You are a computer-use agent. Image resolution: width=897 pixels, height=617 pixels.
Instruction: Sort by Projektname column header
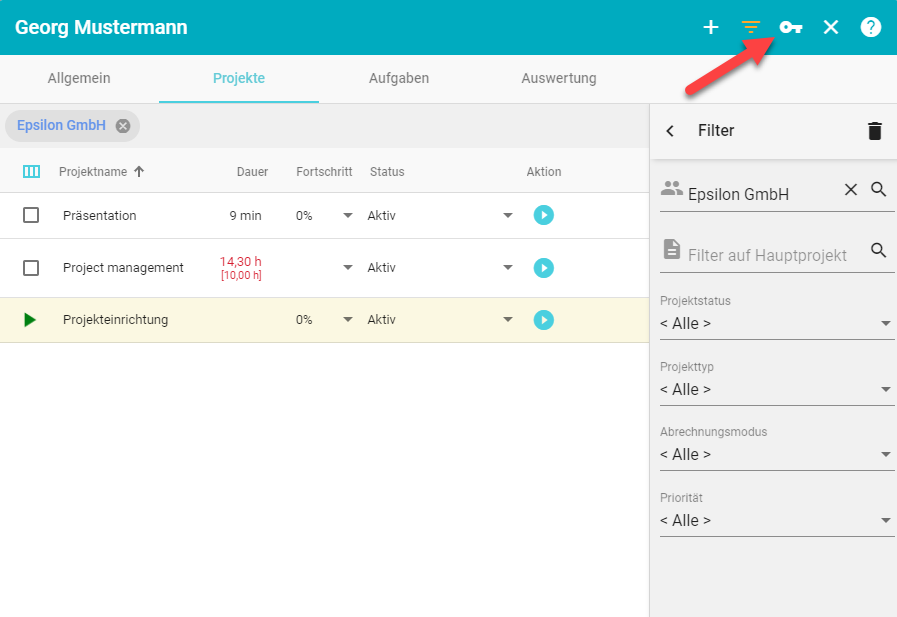tap(93, 172)
